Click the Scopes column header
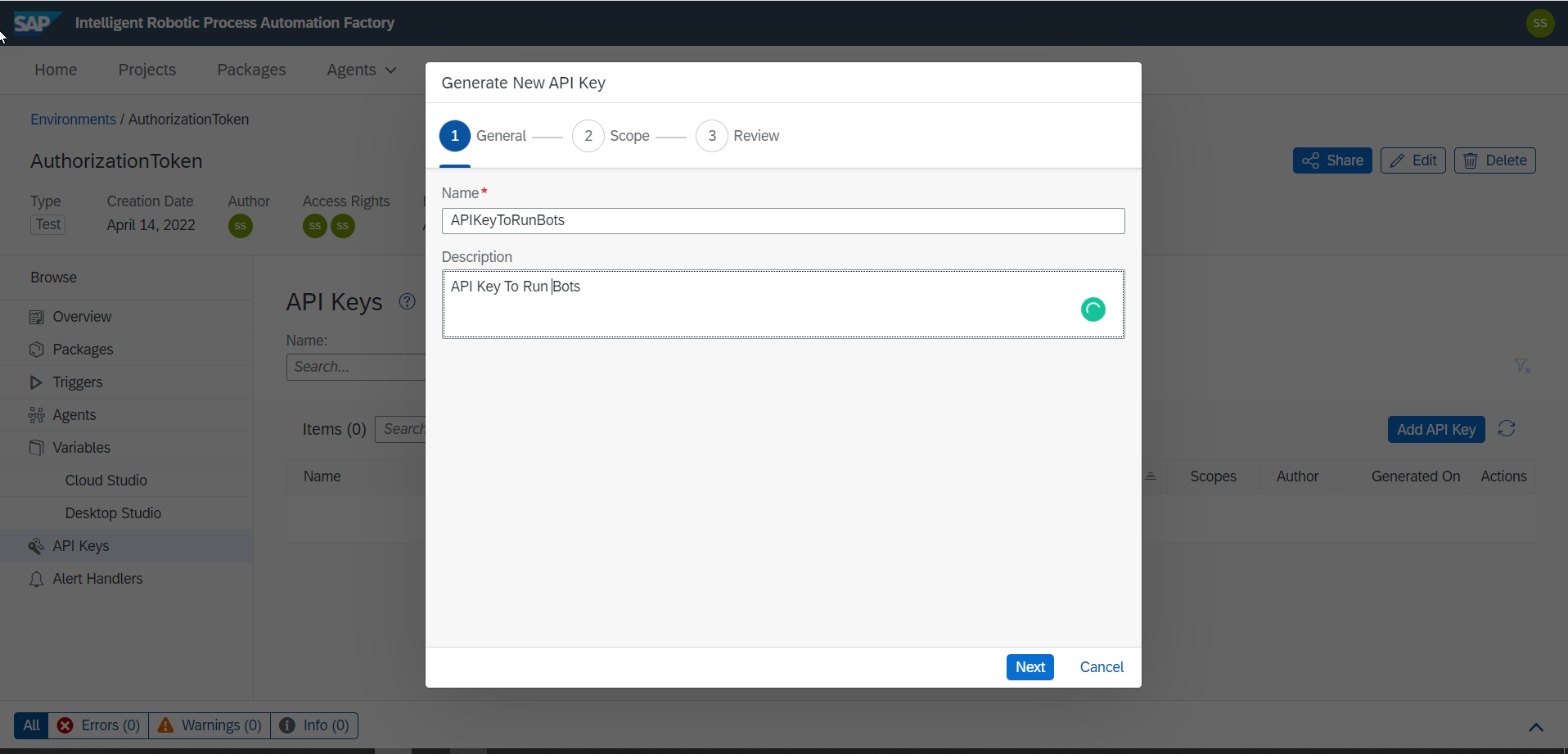The width and height of the screenshot is (1568, 754). (x=1213, y=476)
